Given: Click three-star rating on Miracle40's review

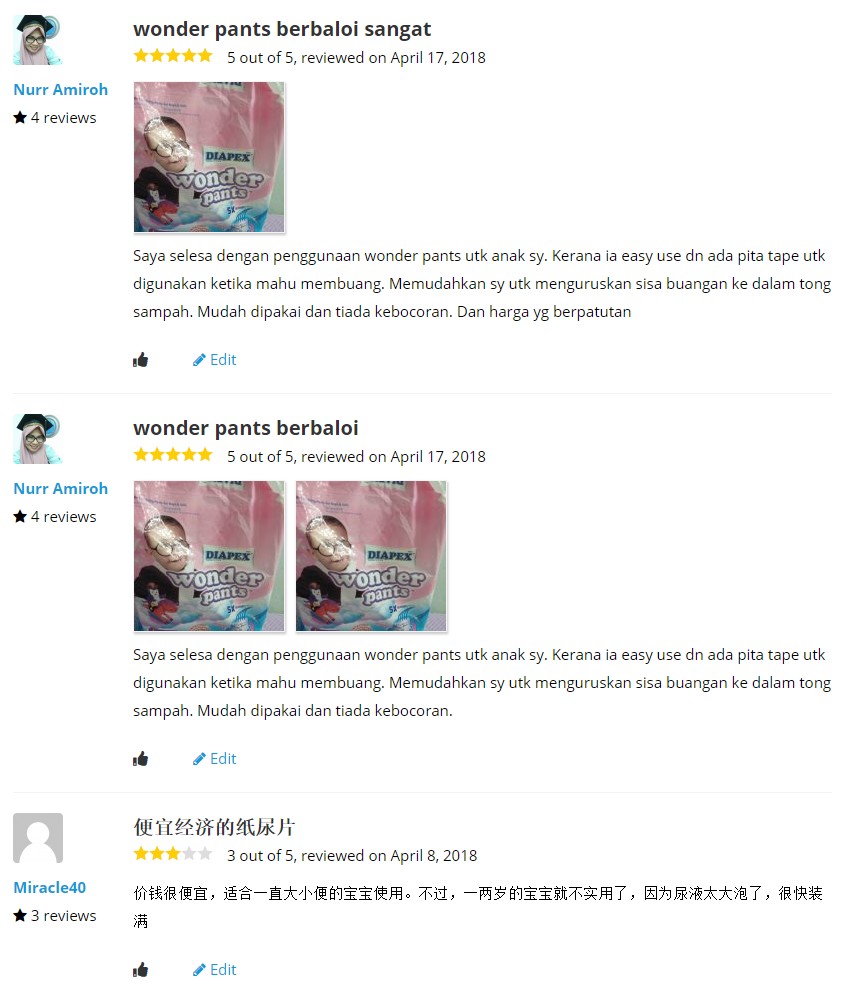Looking at the screenshot, I should tap(173, 854).
